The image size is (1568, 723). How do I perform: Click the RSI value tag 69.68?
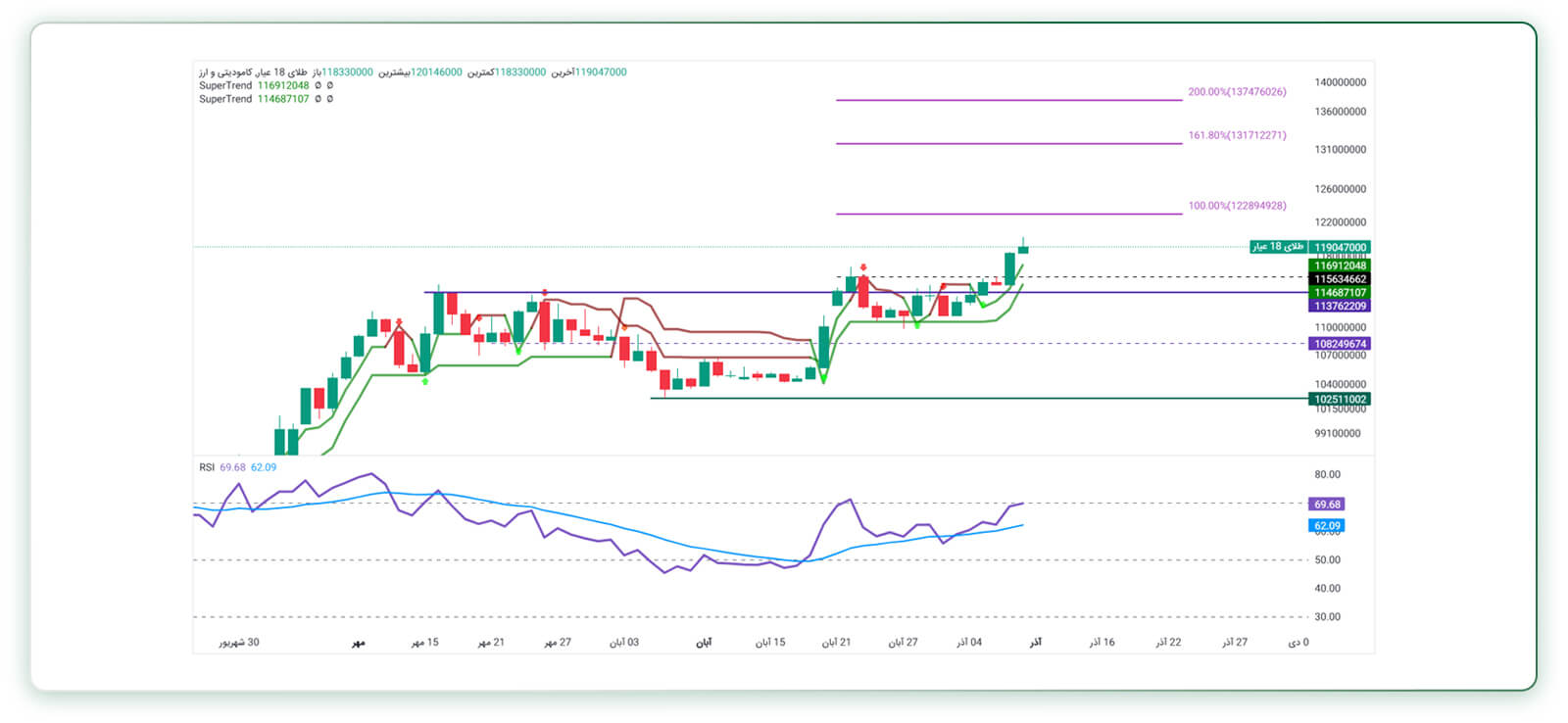tap(1327, 505)
